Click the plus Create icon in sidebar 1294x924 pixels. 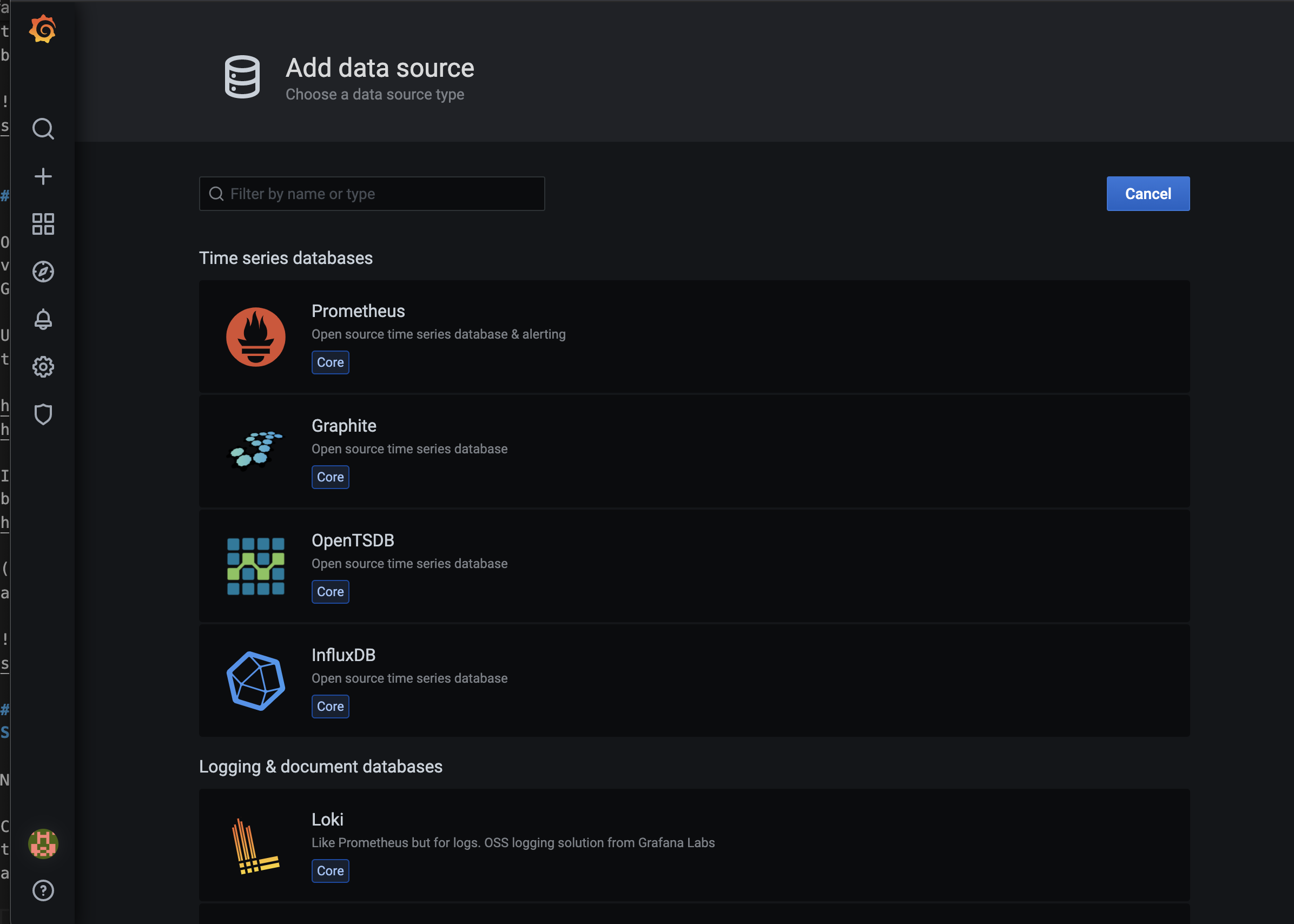click(43, 176)
